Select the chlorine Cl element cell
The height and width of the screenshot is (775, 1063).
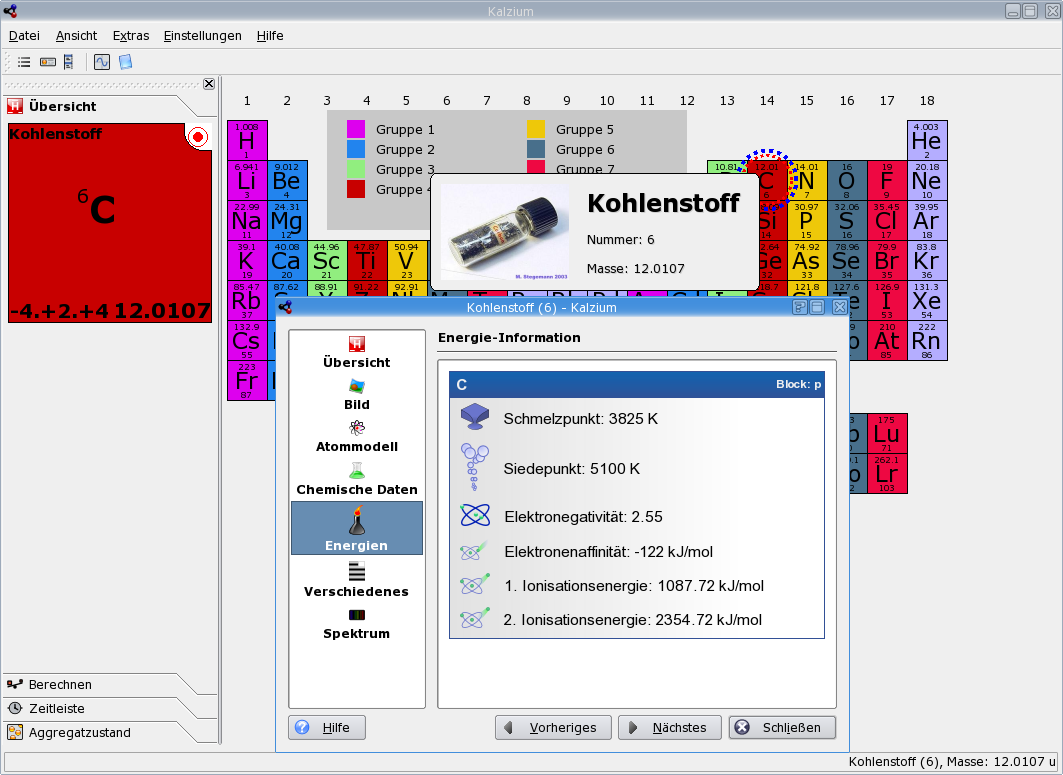coord(887,220)
